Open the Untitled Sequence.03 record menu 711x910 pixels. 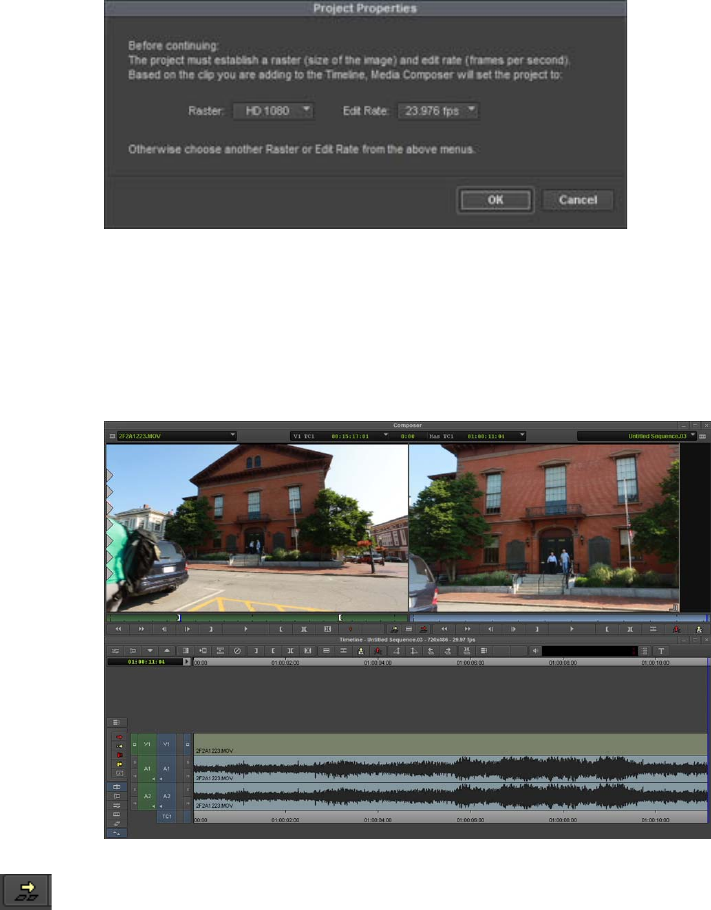point(637,435)
